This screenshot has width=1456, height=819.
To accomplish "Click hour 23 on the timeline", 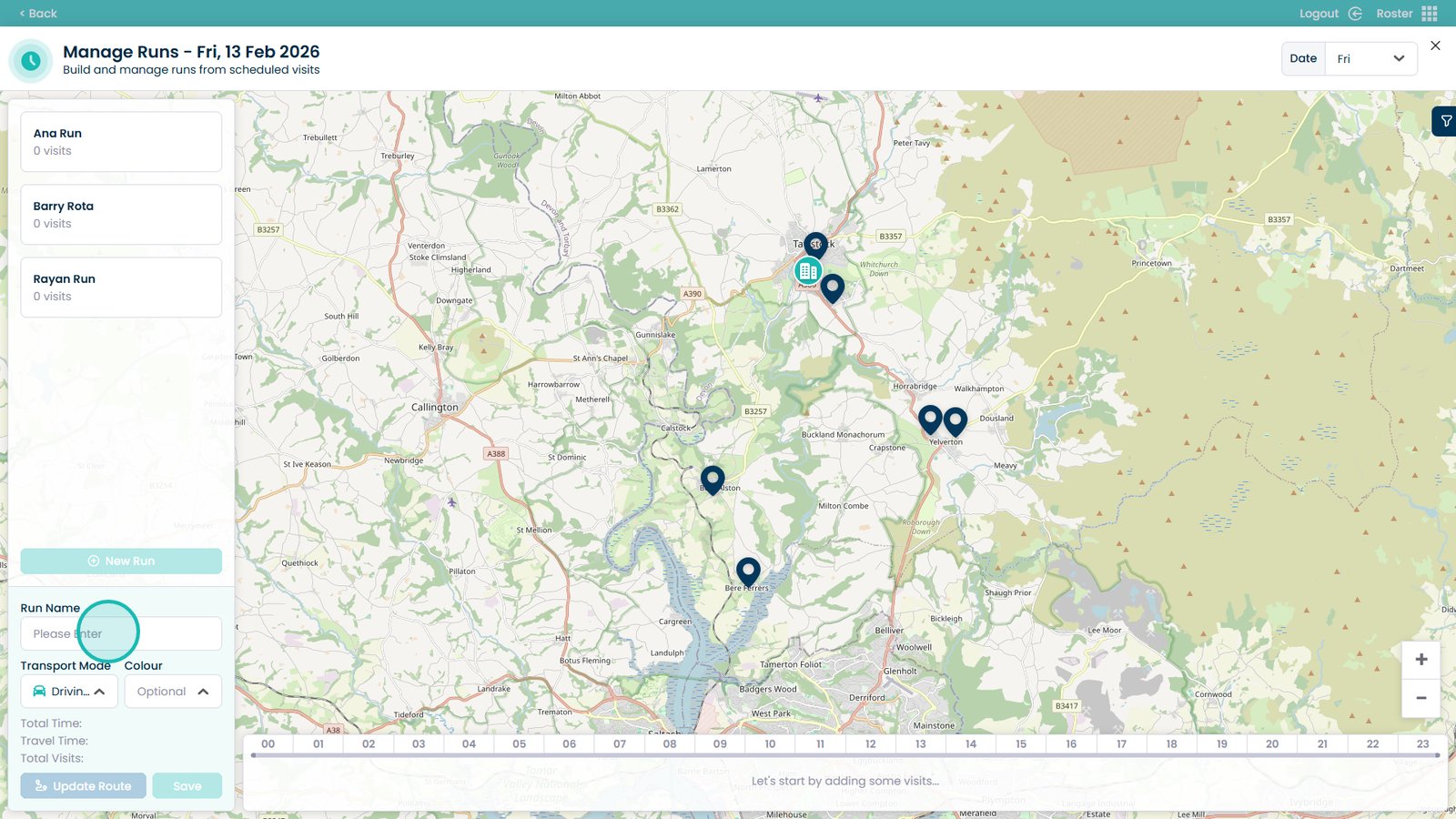I will 1423,743.
